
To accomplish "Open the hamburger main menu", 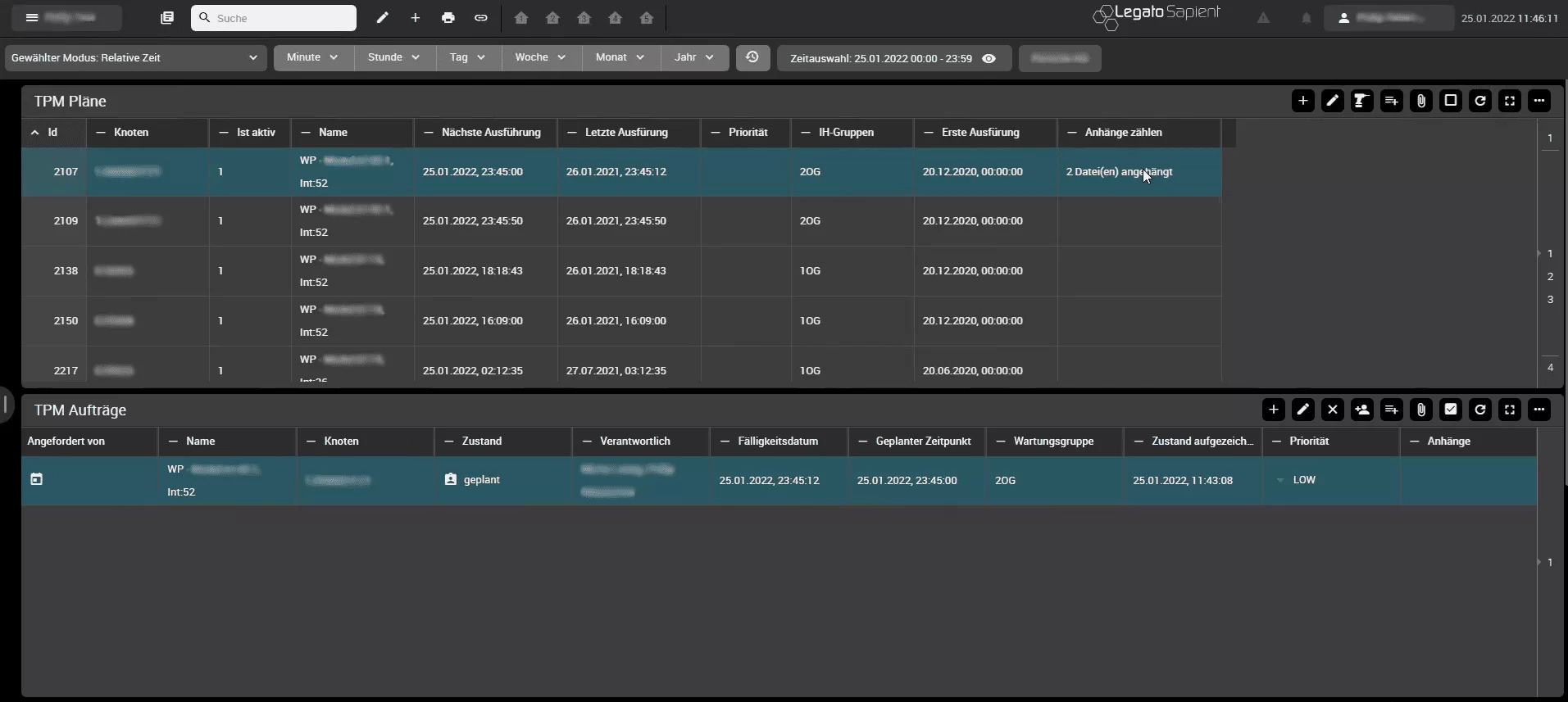I will [x=32, y=17].
